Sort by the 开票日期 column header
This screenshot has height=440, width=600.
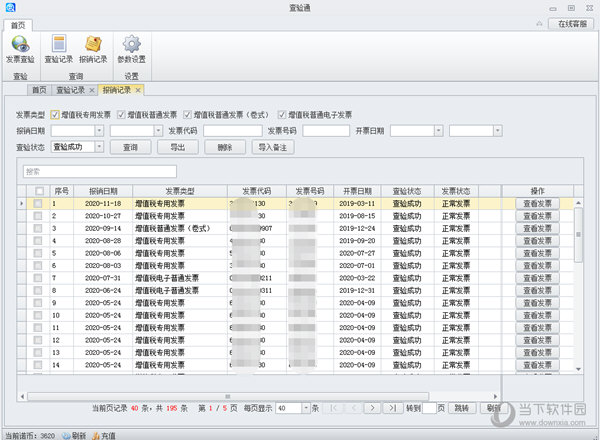pyautogui.click(x=357, y=191)
